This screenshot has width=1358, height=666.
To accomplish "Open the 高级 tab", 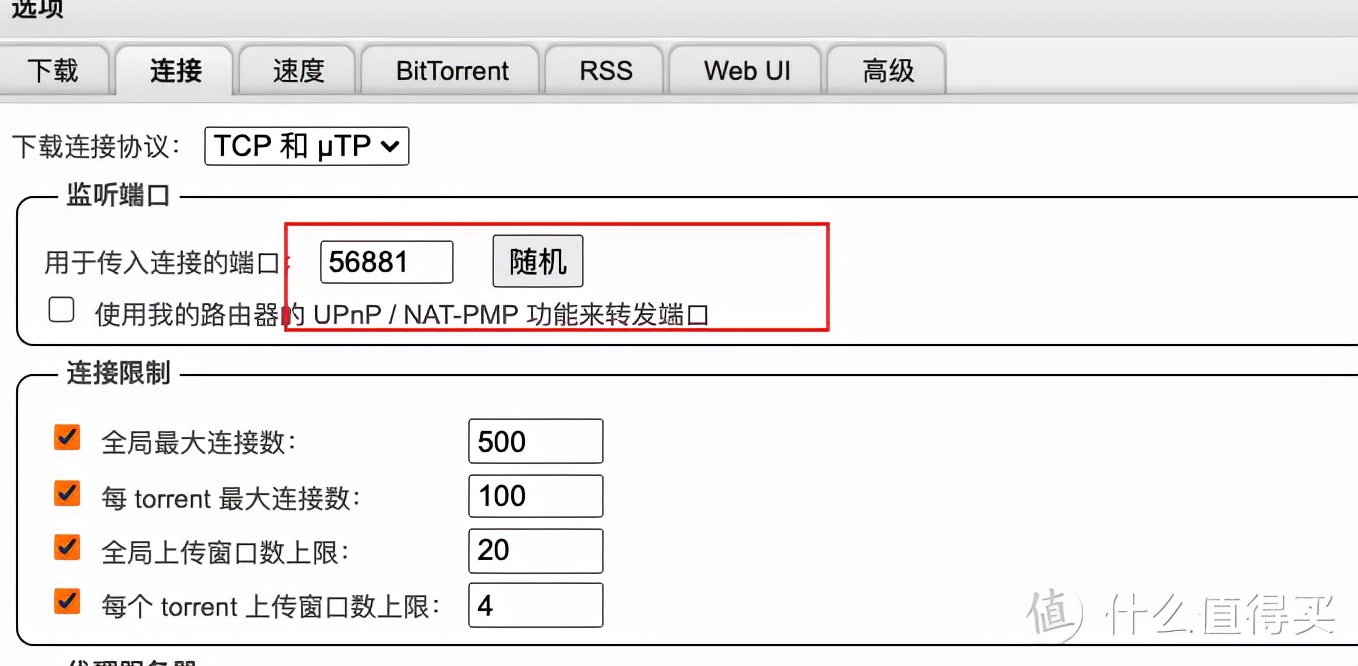I will (x=888, y=71).
